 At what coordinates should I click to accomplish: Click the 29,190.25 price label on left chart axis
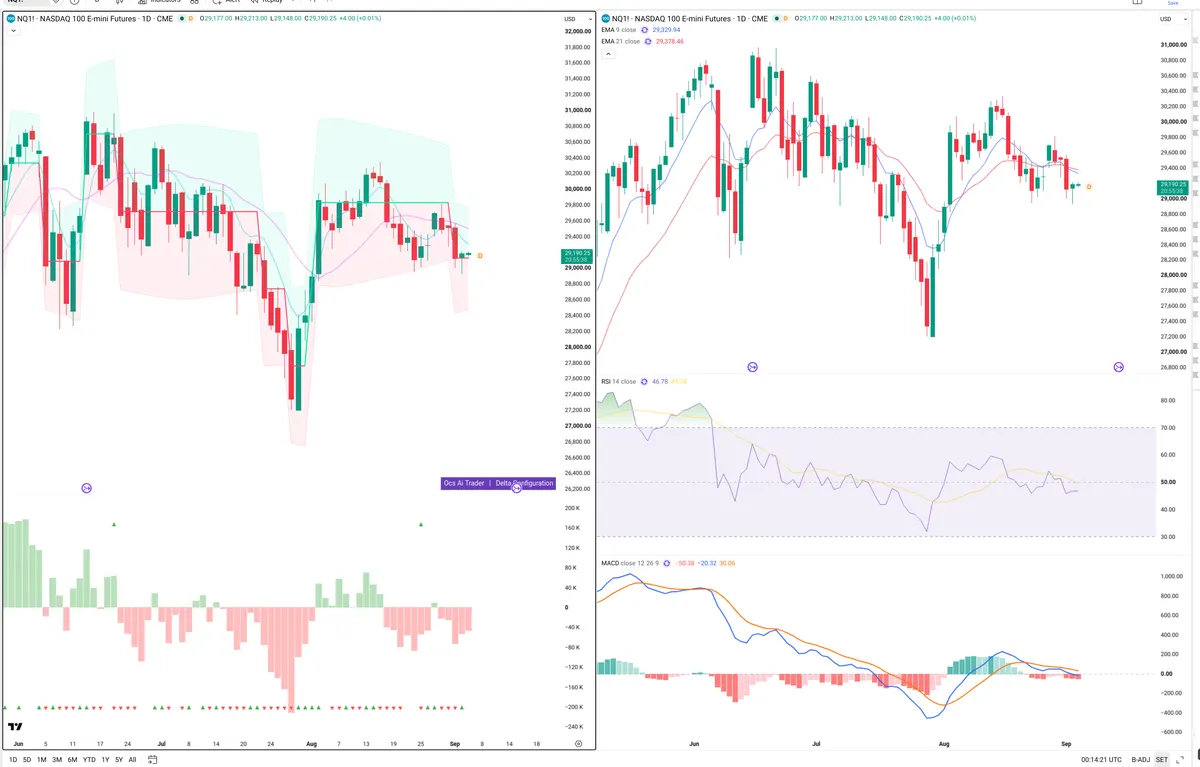coord(578,254)
